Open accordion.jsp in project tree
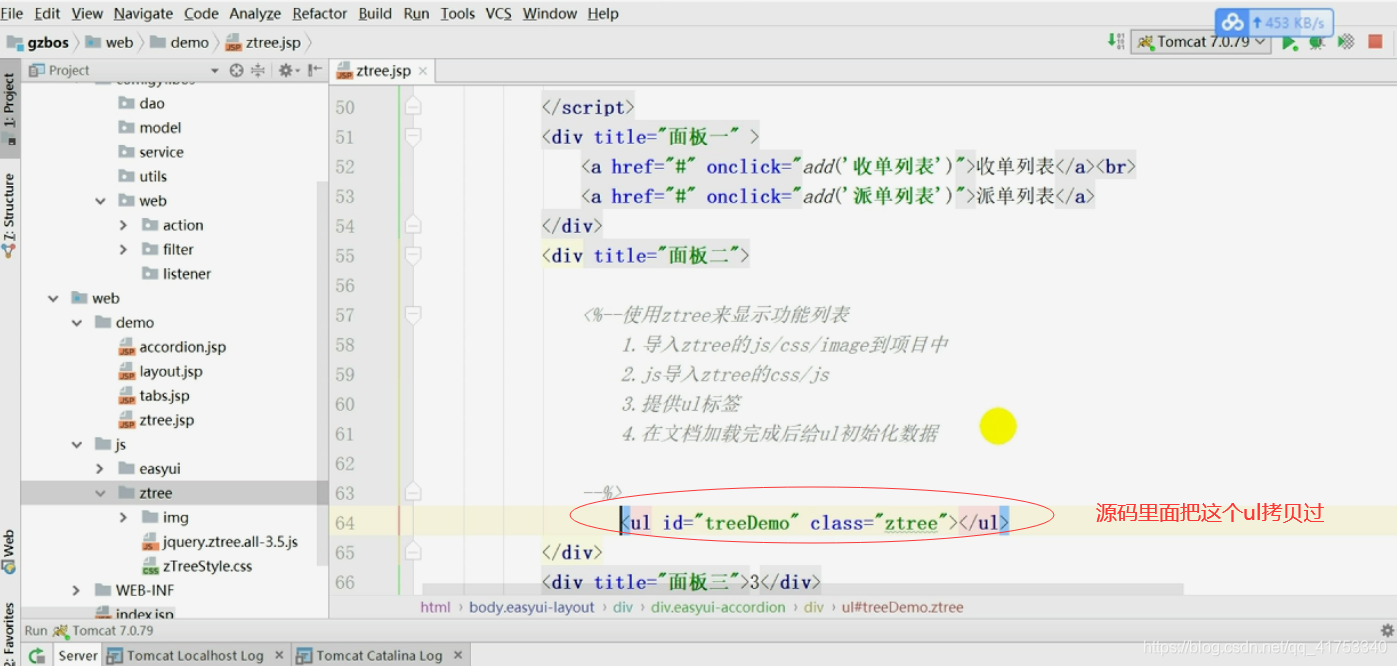Screen dimensions: 1397x666 pos(172,347)
